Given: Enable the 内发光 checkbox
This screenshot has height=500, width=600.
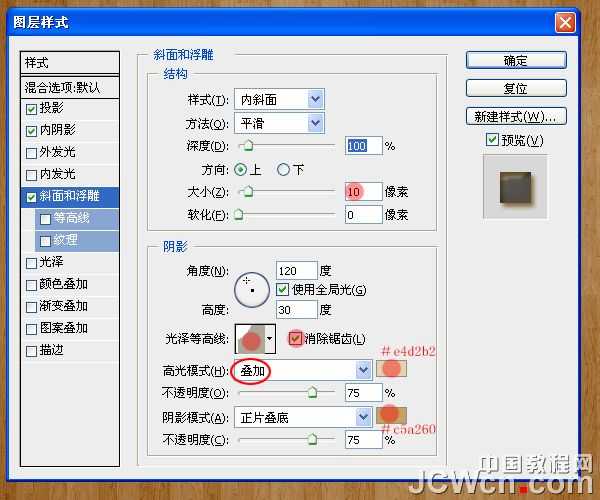Looking at the screenshot, I should (x=31, y=175).
